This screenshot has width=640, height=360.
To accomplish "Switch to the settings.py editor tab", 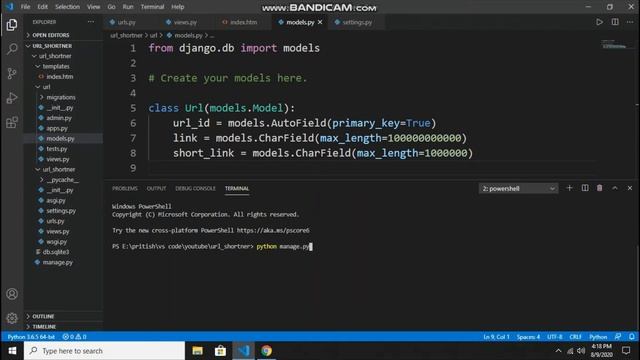I will click(357, 22).
